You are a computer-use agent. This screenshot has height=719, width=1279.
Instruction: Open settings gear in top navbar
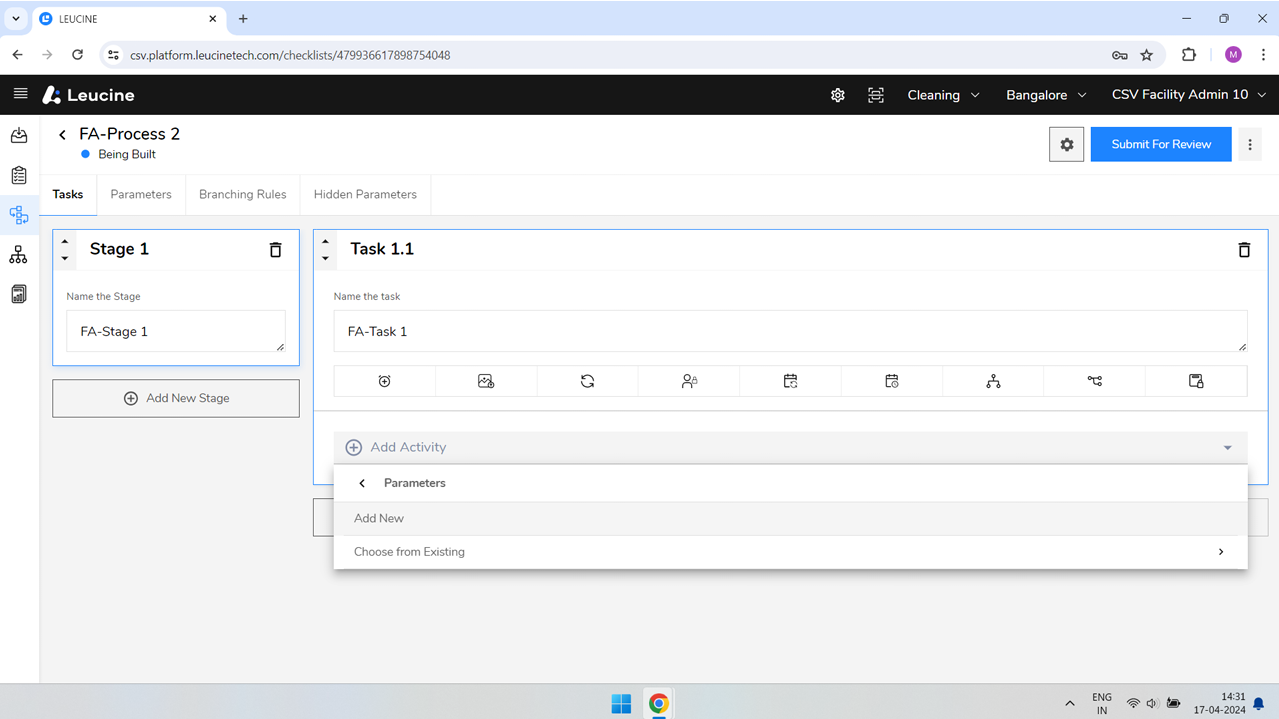838,95
